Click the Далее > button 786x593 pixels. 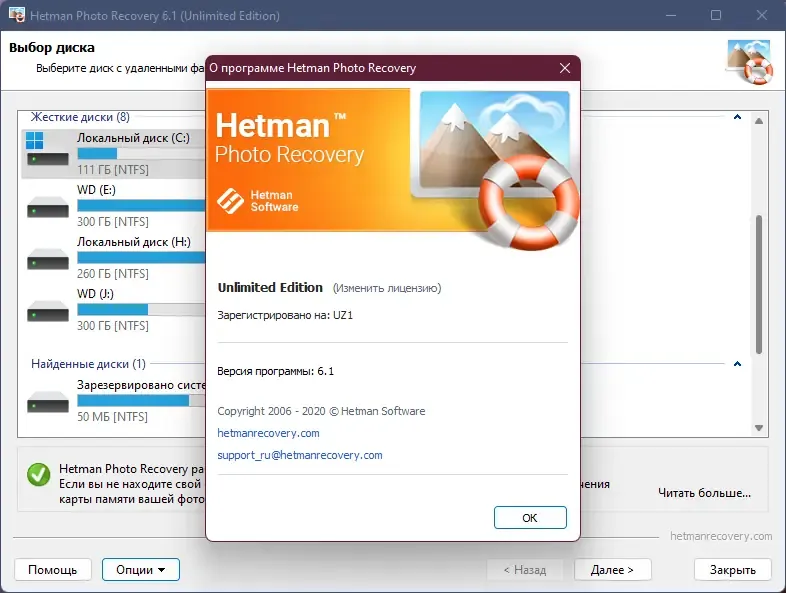click(x=613, y=569)
